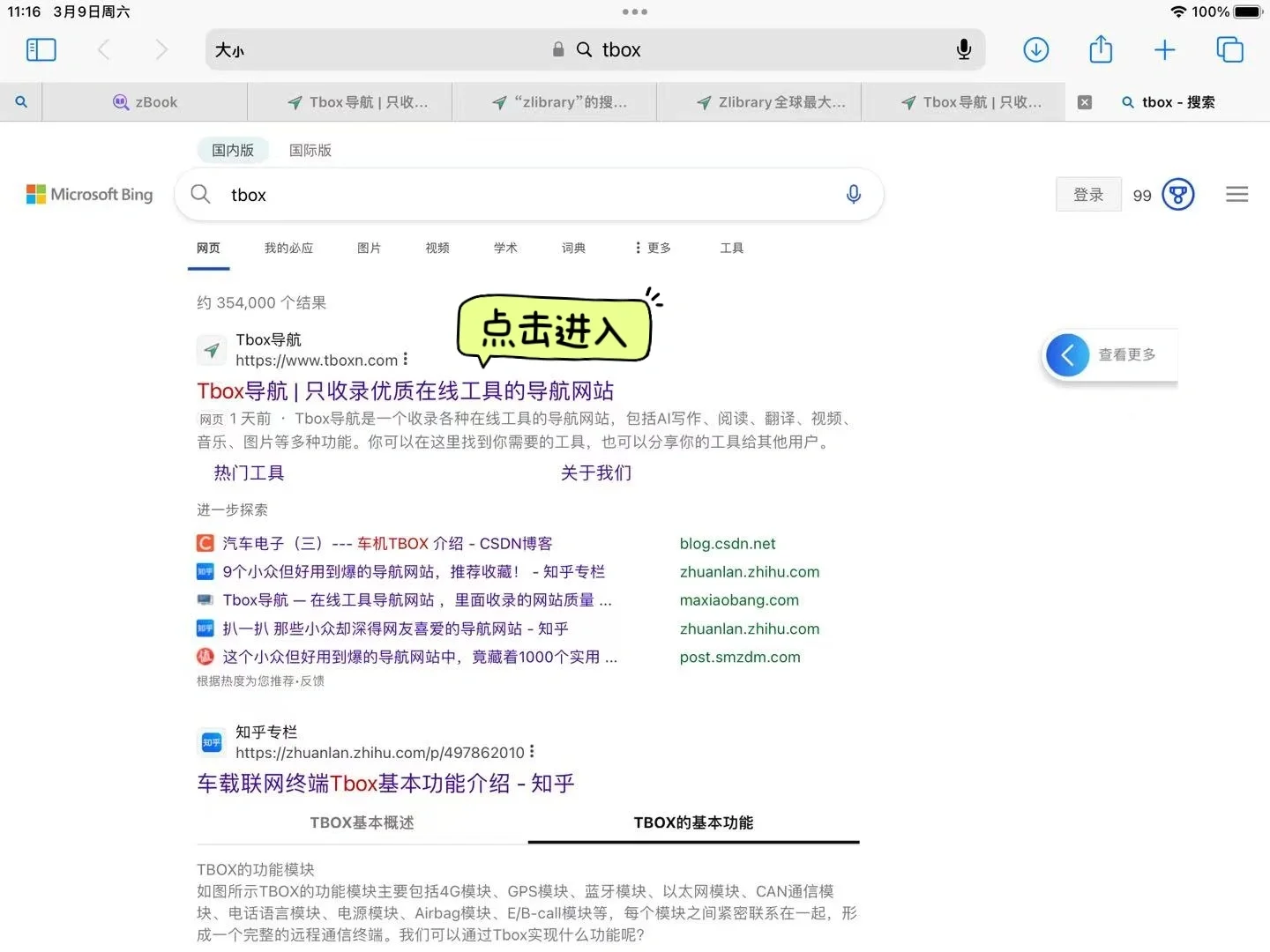This screenshot has height=952, width=1270.
Task: Click the 反馈 feedback link
Action: point(312,681)
